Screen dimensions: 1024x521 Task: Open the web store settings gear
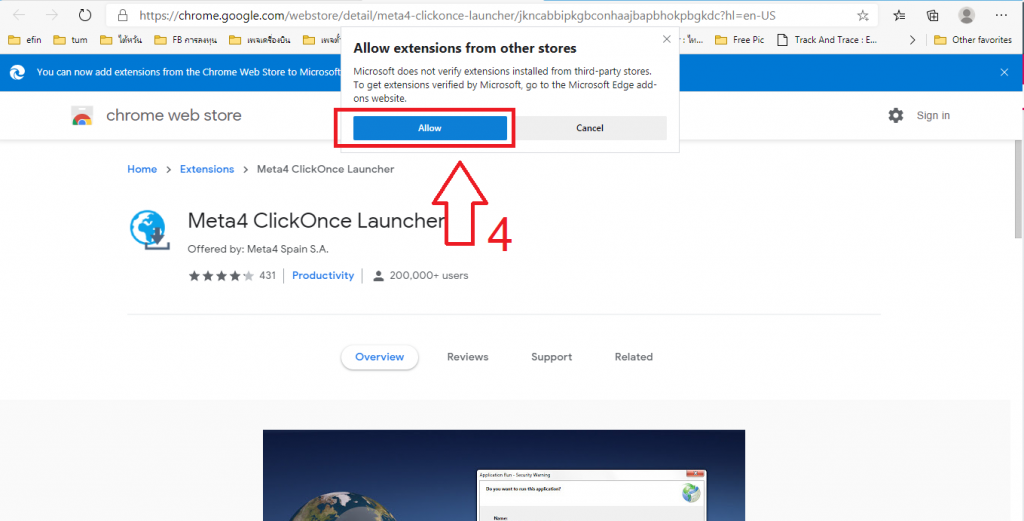click(x=896, y=116)
